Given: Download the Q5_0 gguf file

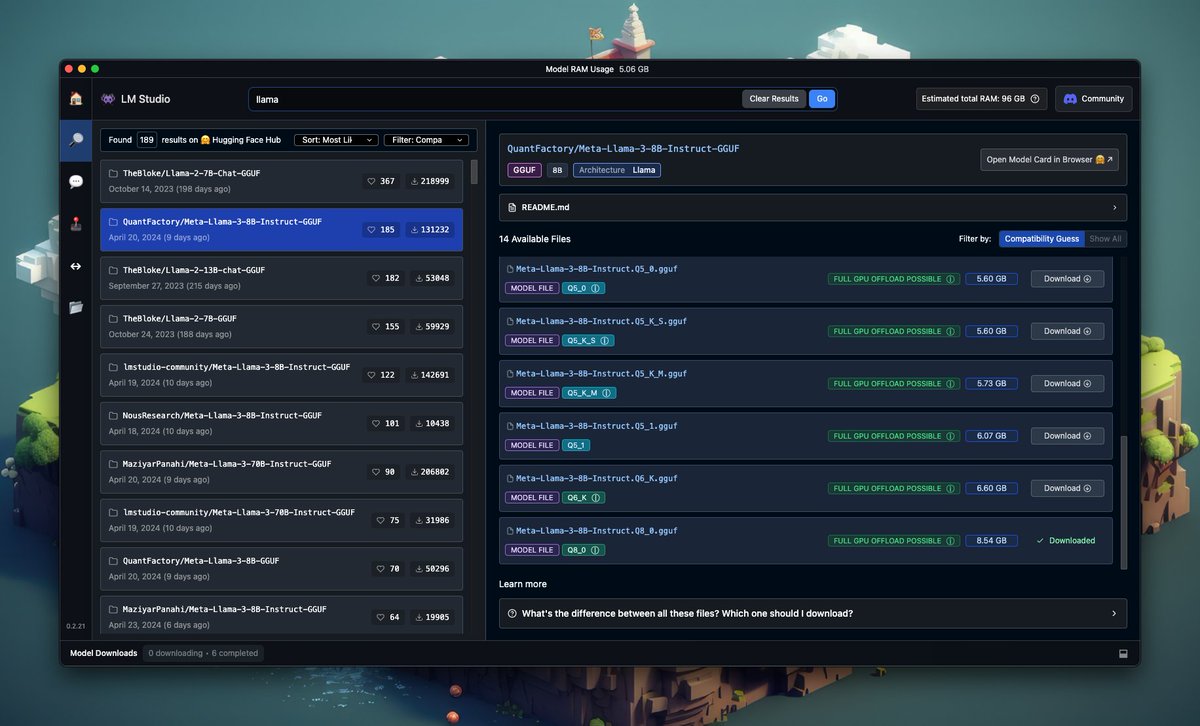Looking at the screenshot, I should coord(1067,279).
